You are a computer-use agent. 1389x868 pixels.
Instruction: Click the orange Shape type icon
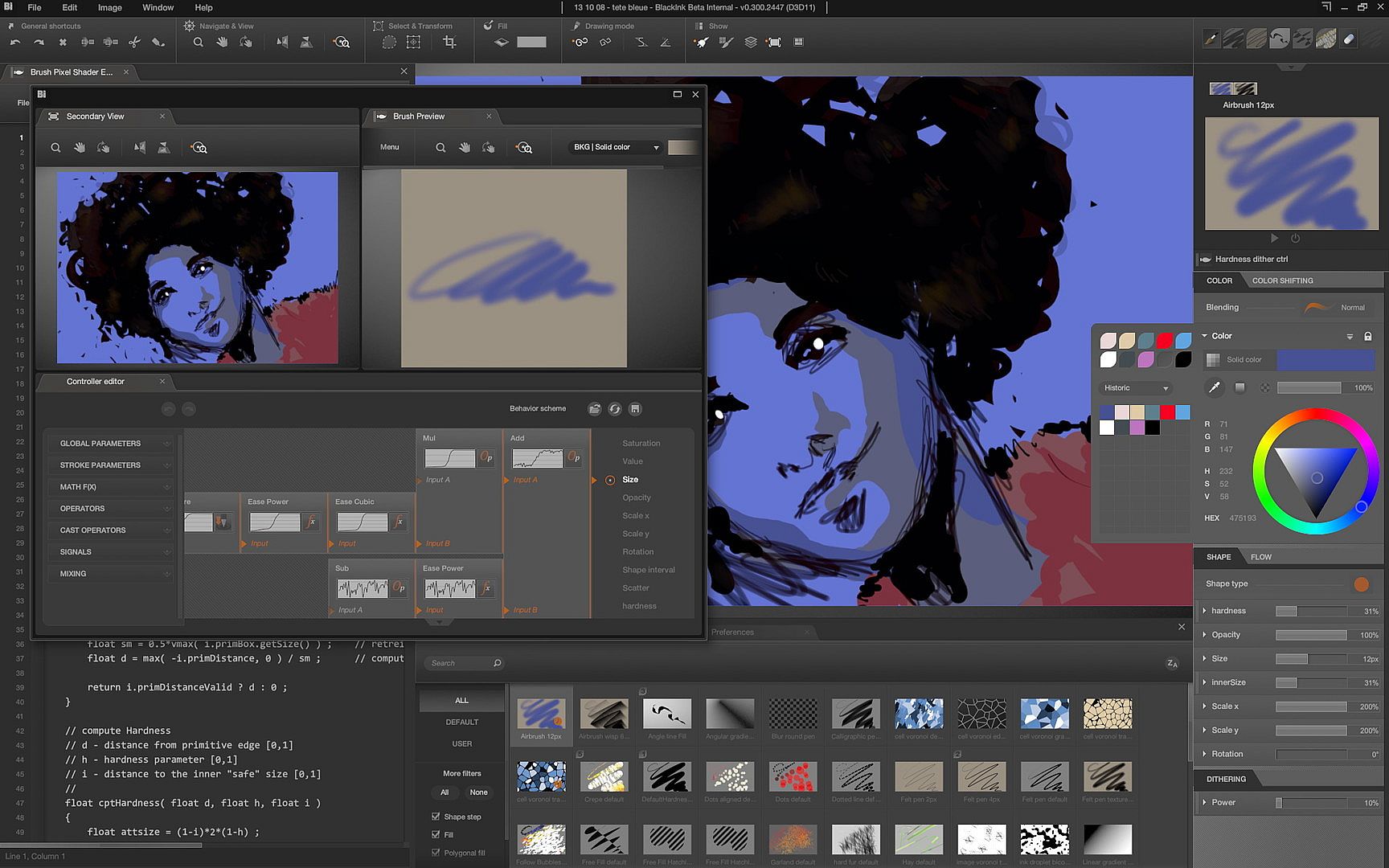pyautogui.click(x=1361, y=584)
